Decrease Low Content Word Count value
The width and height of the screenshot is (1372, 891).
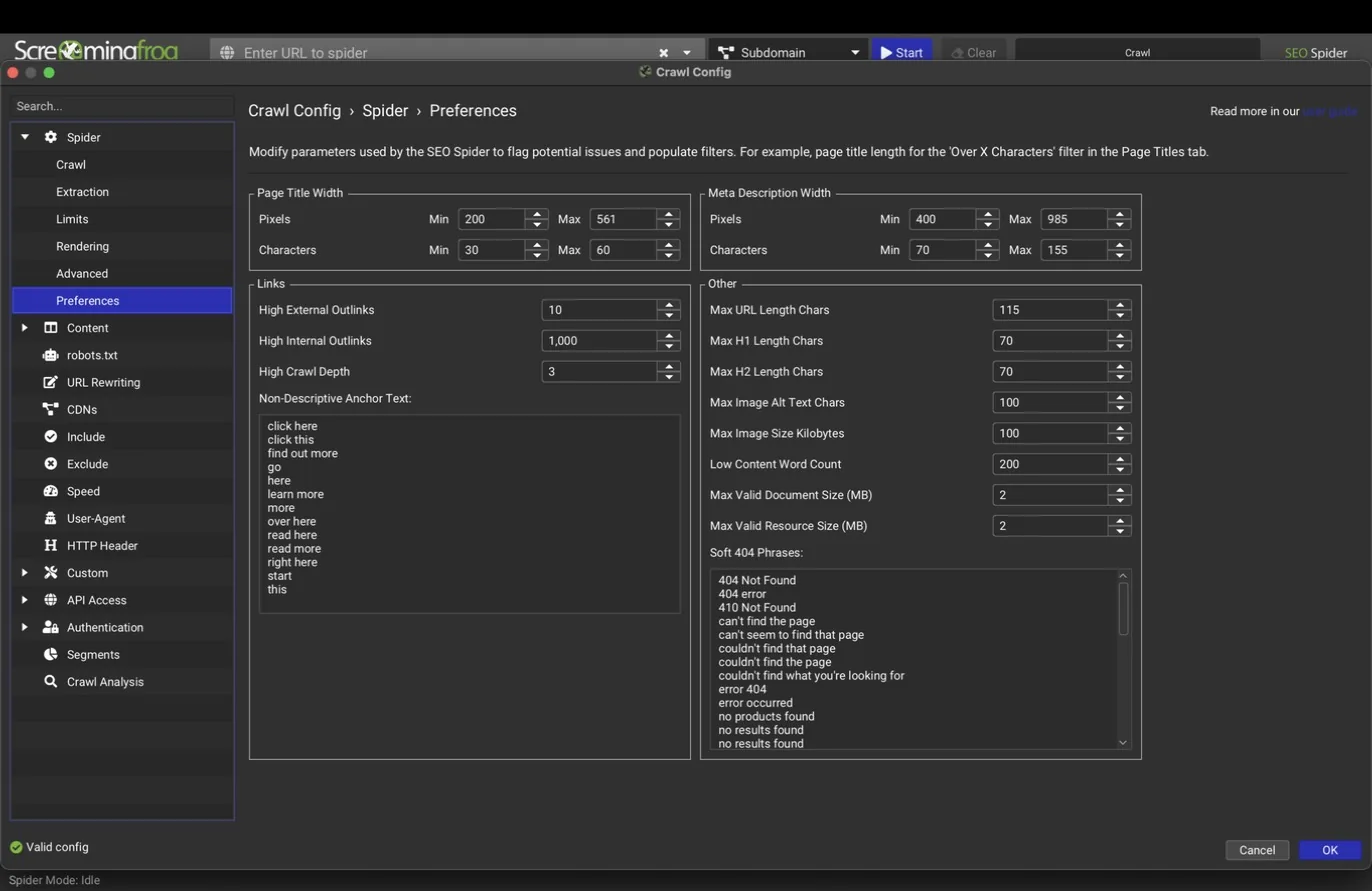pyautogui.click(x=1120, y=470)
